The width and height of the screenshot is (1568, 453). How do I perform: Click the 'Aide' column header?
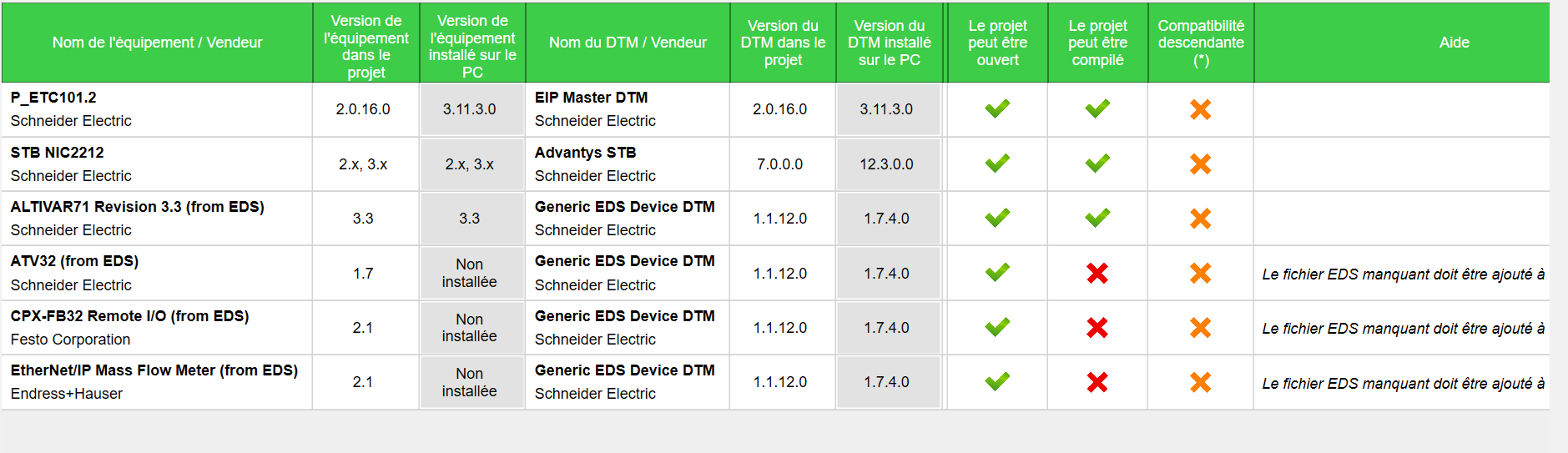click(1454, 43)
